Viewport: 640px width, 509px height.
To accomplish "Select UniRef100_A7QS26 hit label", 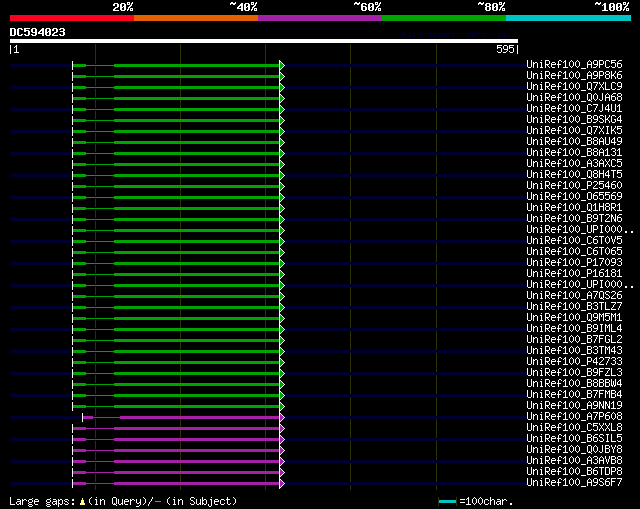I will click(574, 296).
